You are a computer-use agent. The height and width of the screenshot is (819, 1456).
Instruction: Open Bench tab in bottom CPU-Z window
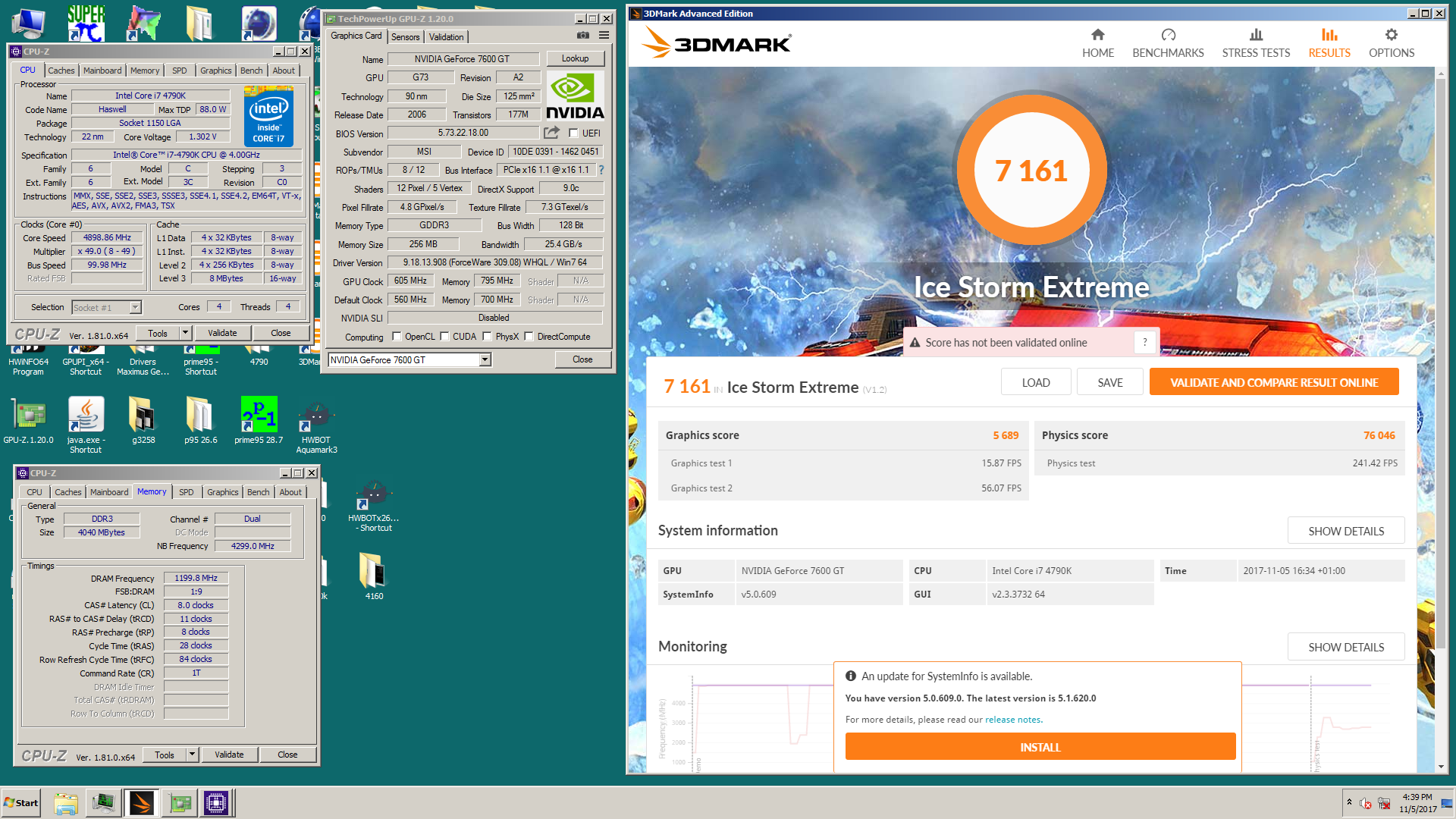coord(258,492)
